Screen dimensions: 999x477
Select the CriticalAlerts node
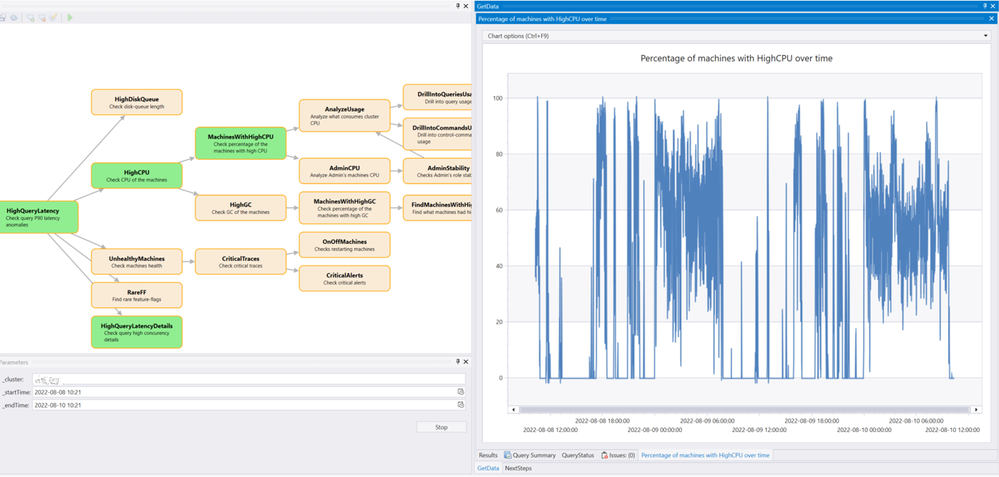[345, 278]
